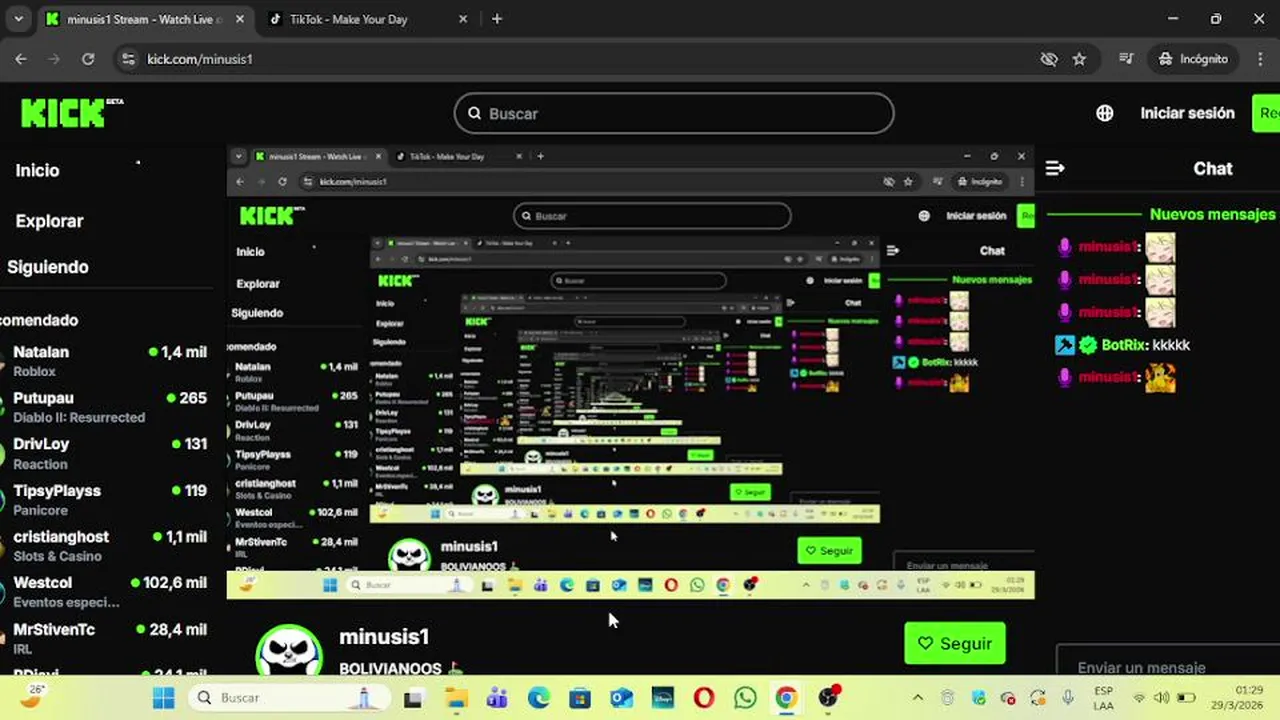Click Iniciar sesión

point(1187,113)
